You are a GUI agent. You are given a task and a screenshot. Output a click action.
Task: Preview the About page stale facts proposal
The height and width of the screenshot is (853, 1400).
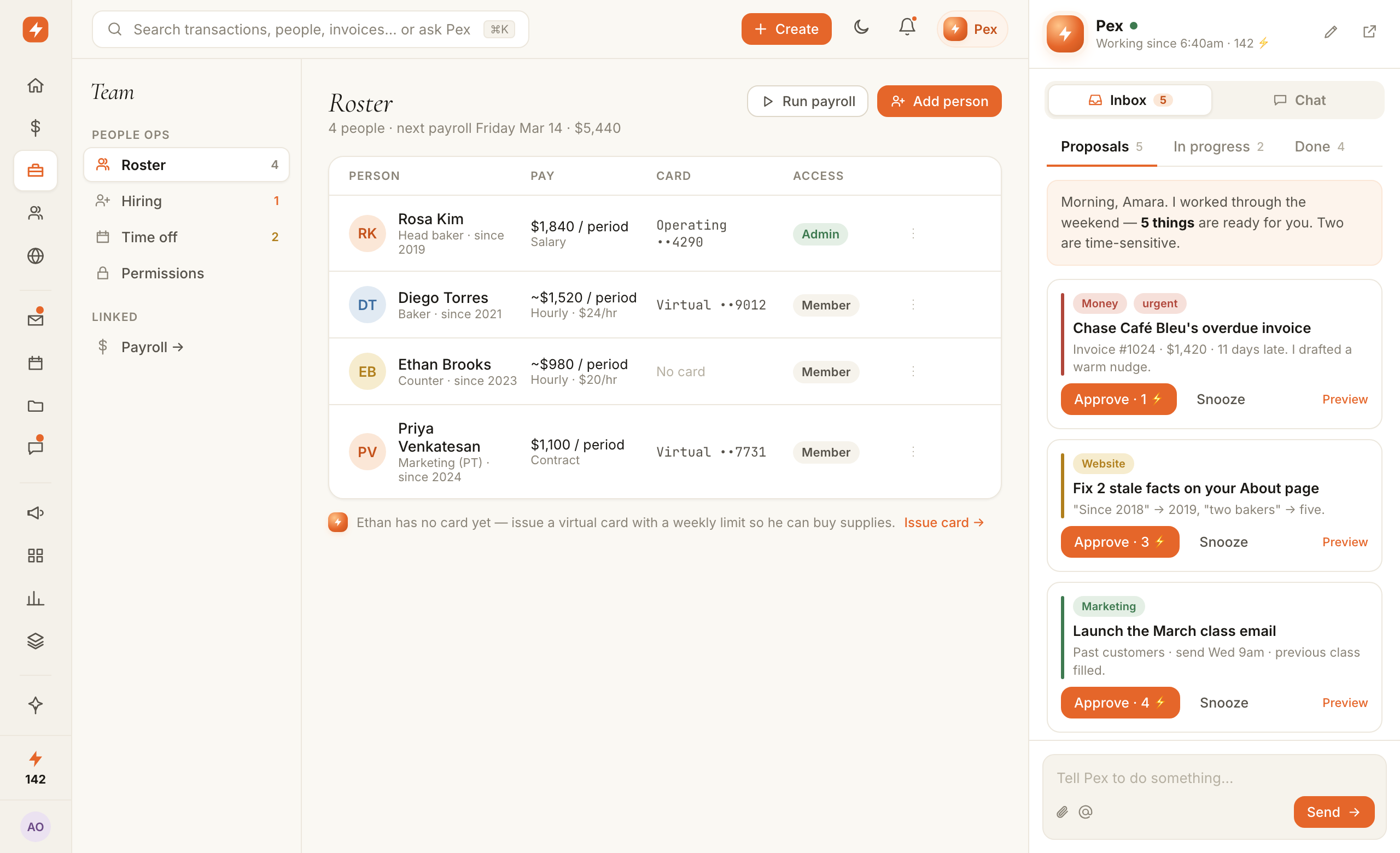pos(1344,542)
